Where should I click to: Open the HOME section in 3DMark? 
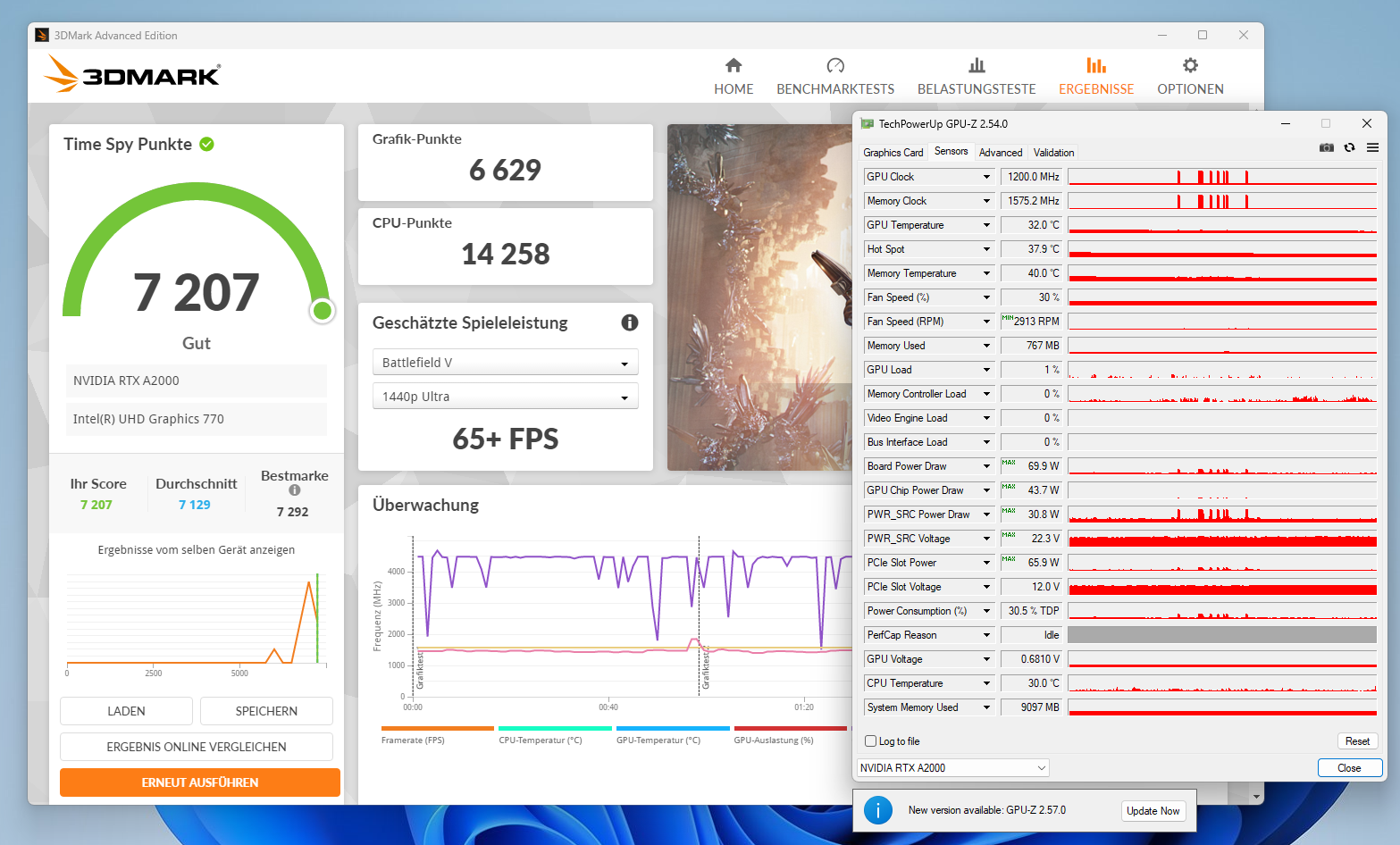point(734,77)
